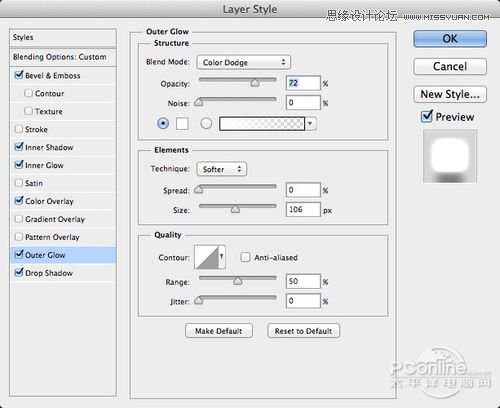The image size is (500, 408).
Task: Toggle the Preview checkbox
Action: coord(427,116)
